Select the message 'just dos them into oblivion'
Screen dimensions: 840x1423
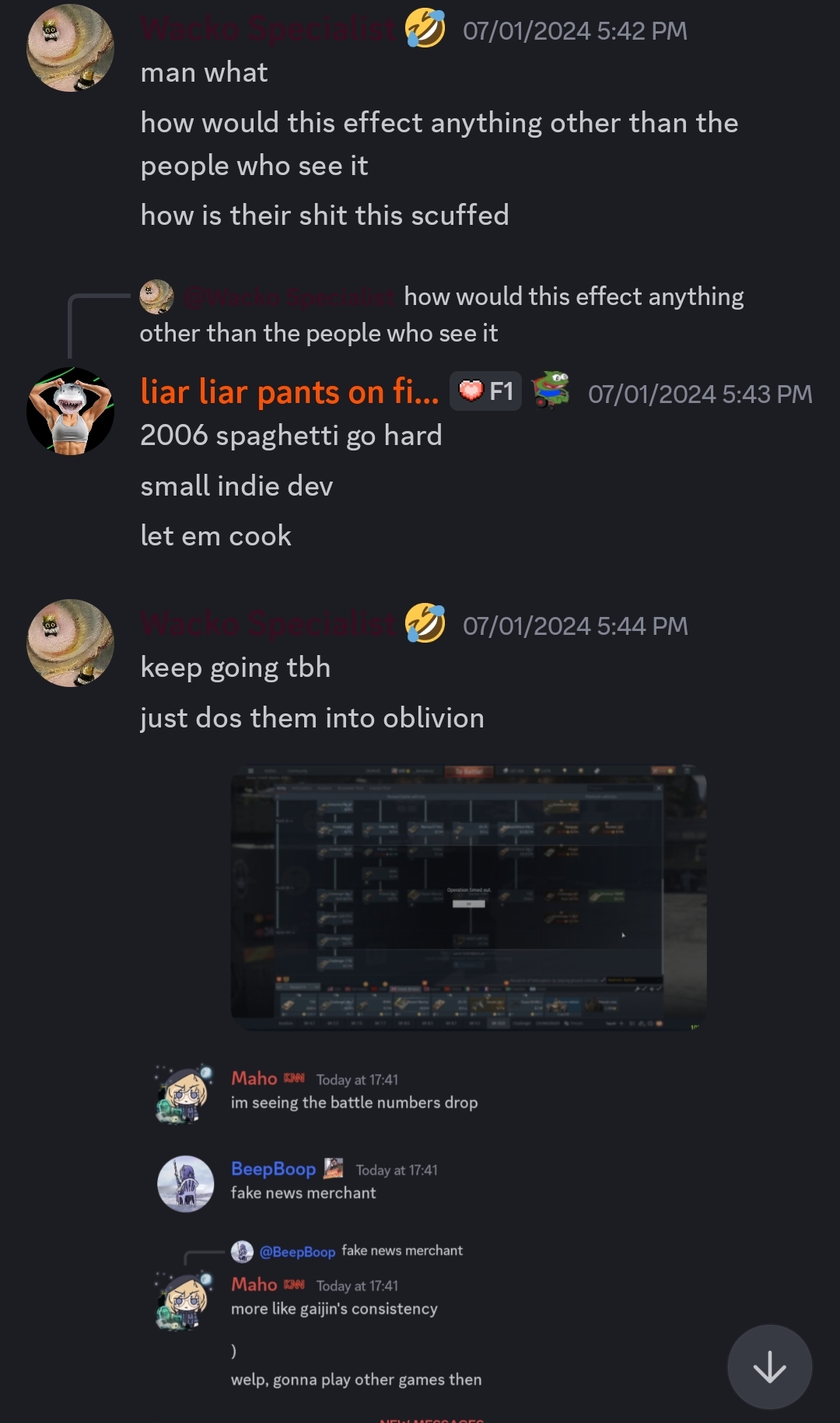[313, 717]
